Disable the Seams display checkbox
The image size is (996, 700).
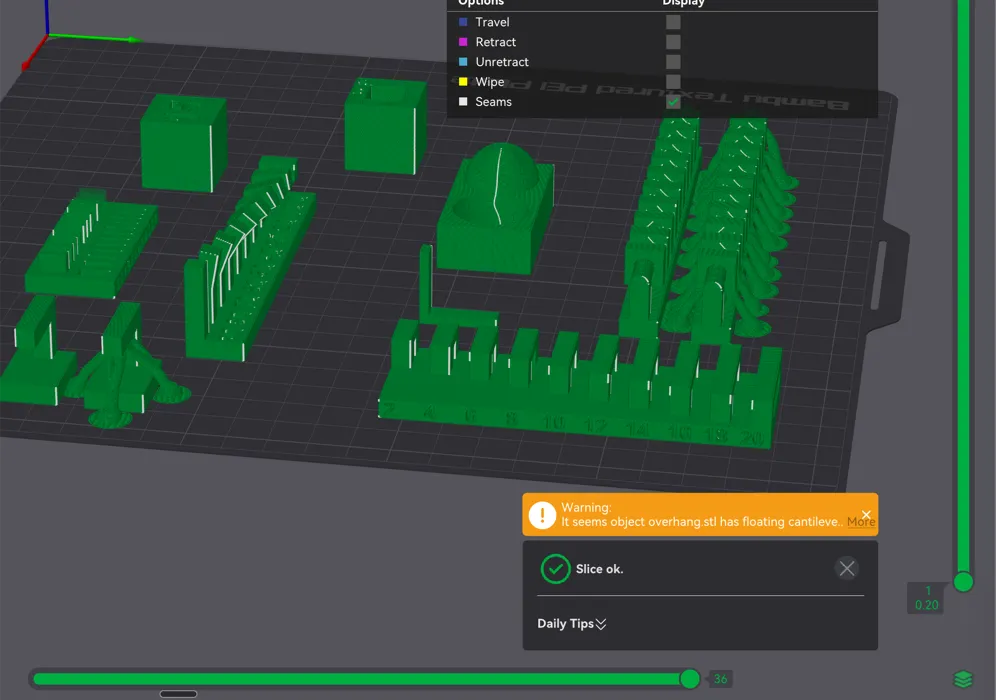pyautogui.click(x=673, y=101)
